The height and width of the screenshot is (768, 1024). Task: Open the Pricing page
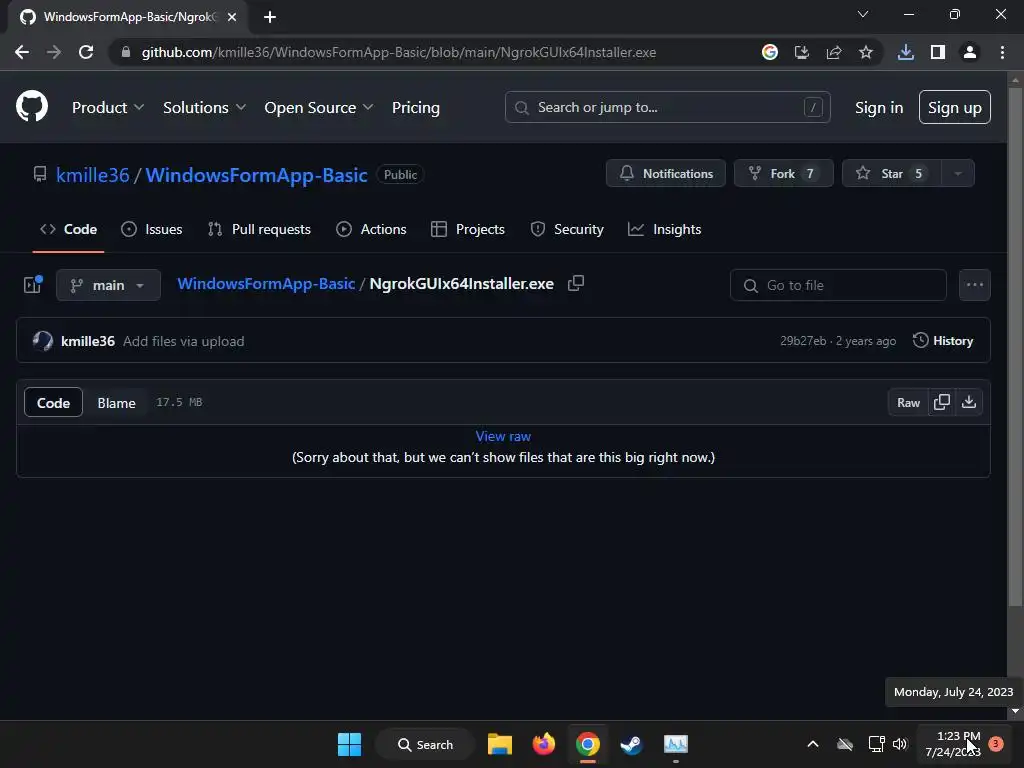[x=415, y=108]
